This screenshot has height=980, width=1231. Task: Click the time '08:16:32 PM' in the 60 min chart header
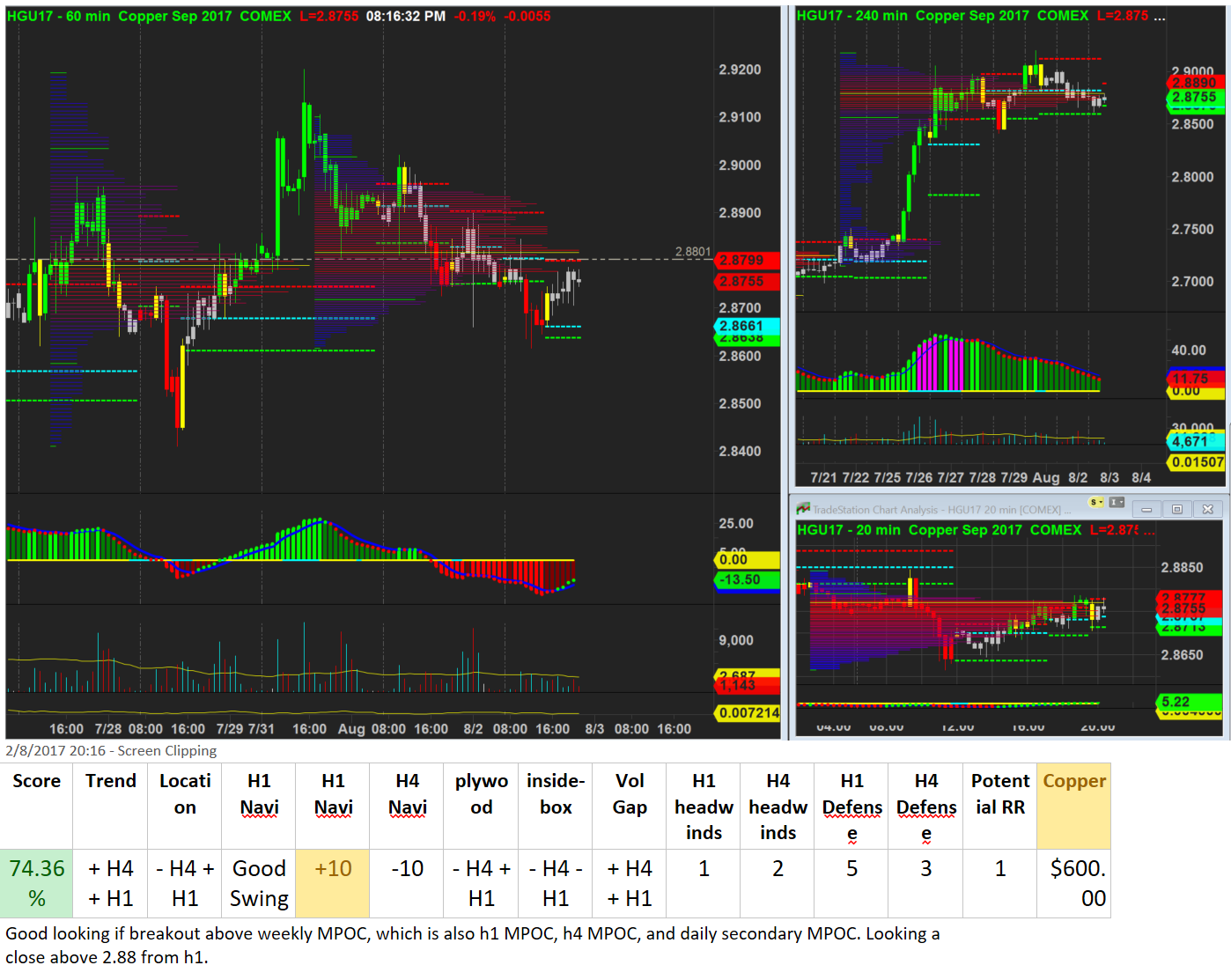[x=406, y=16]
